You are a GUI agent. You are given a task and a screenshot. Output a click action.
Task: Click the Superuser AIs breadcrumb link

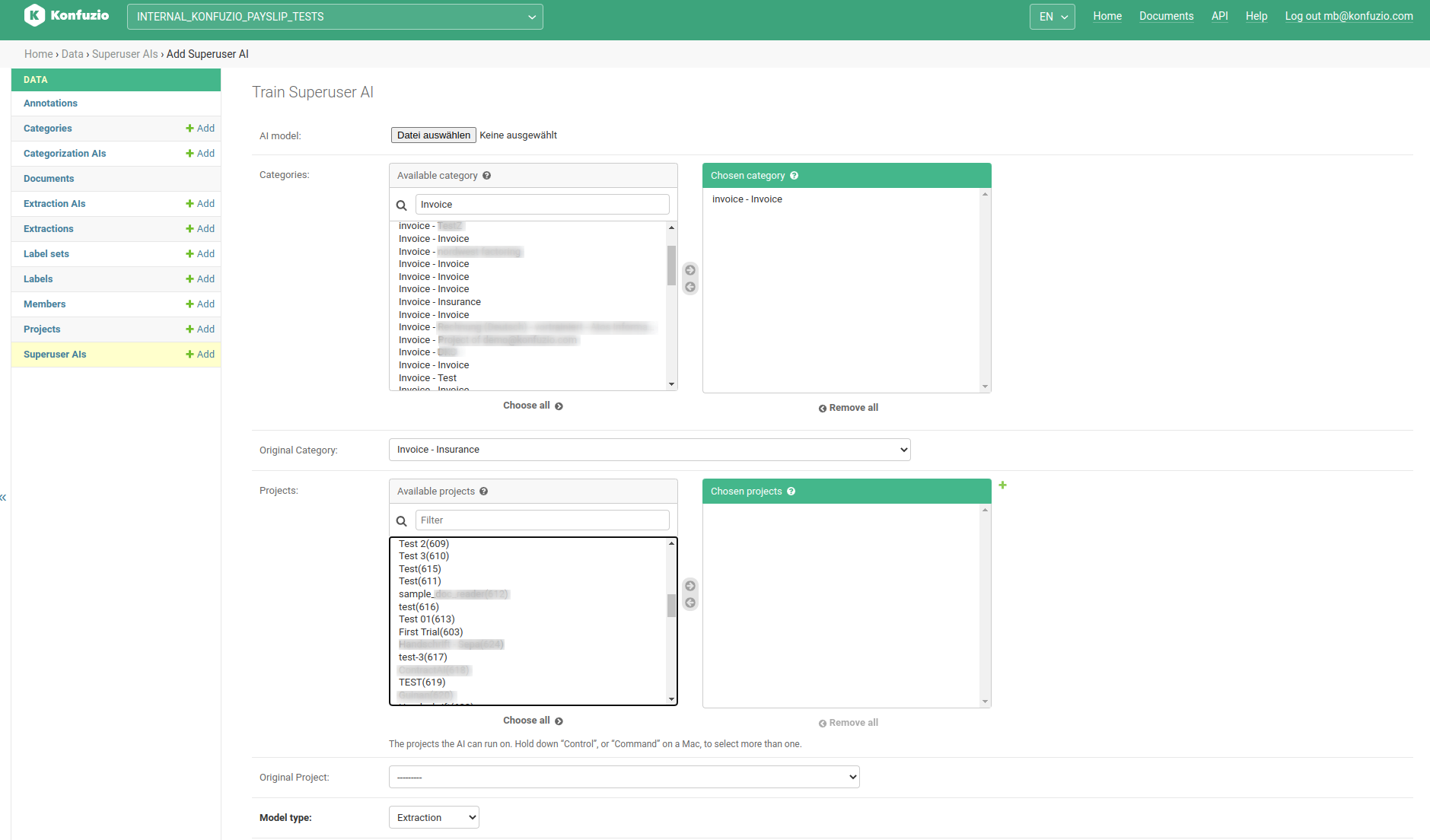coord(125,54)
